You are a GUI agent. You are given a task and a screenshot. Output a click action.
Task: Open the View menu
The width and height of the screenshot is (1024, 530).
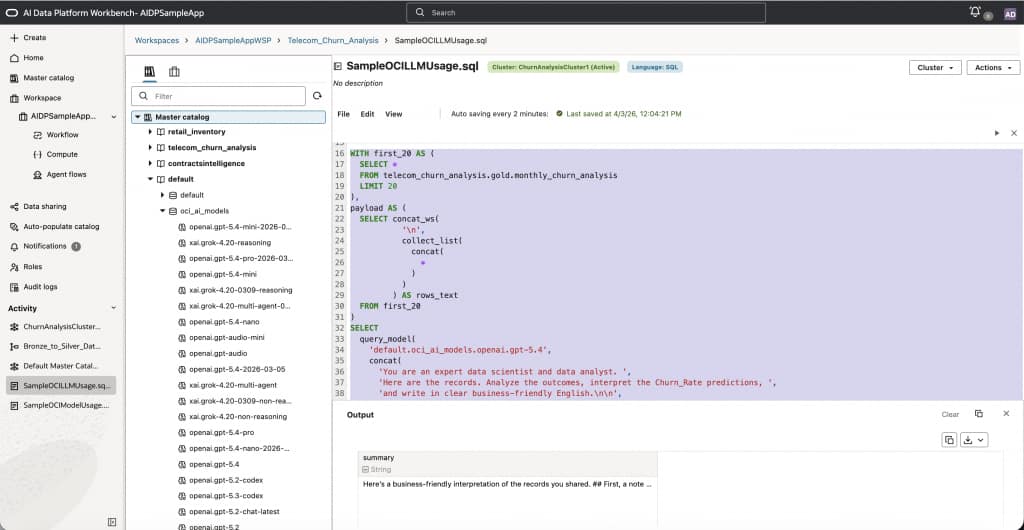click(x=393, y=114)
